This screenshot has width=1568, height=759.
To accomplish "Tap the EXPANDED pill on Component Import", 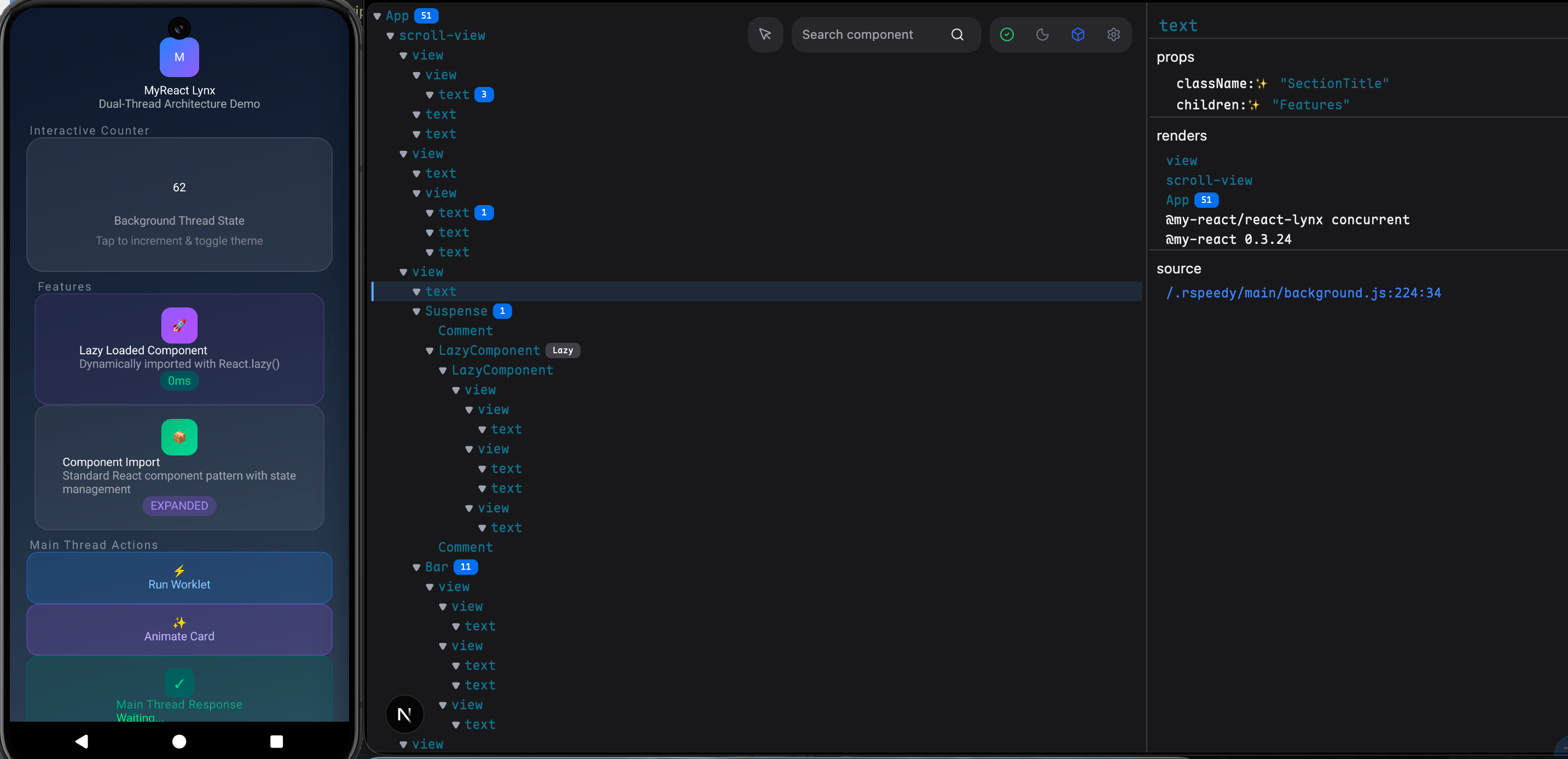I will pyautogui.click(x=179, y=506).
